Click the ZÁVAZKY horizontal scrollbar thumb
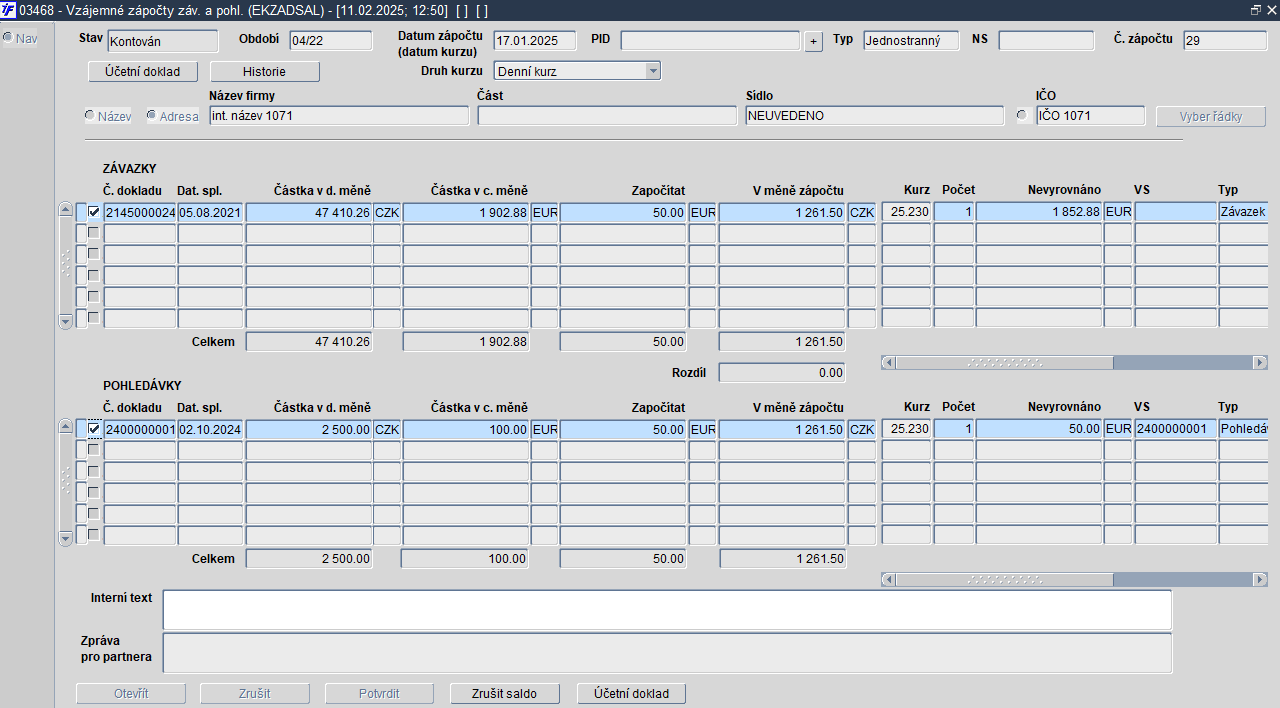1280x708 pixels. [x=1005, y=363]
